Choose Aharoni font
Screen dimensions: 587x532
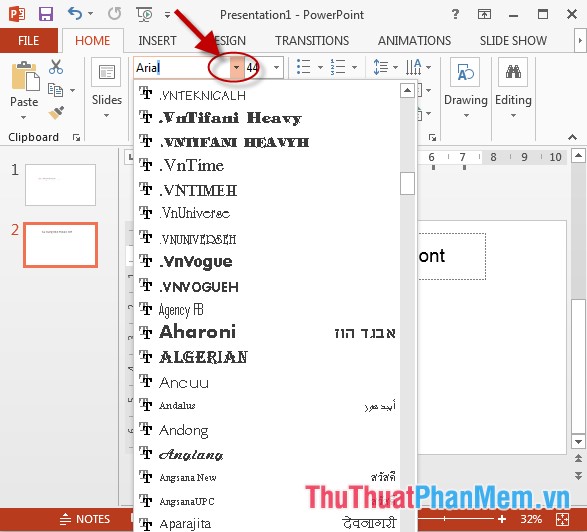[267, 332]
